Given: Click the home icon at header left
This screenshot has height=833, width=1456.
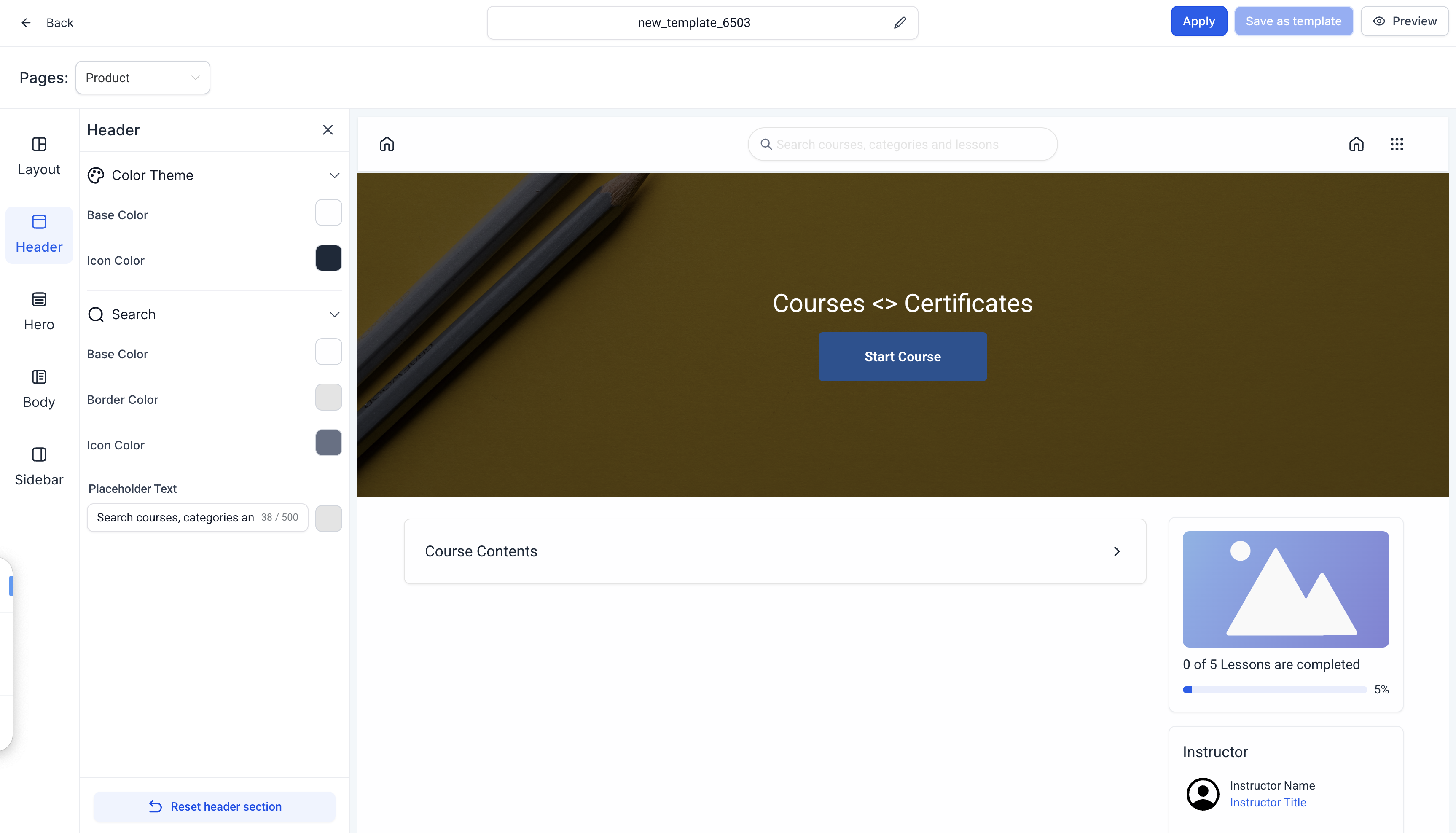Looking at the screenshot, I should [387, 144].
